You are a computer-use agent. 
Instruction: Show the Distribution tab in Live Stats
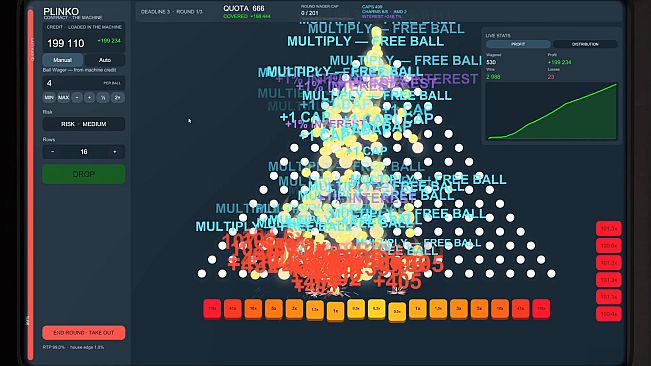pos(585,44)
